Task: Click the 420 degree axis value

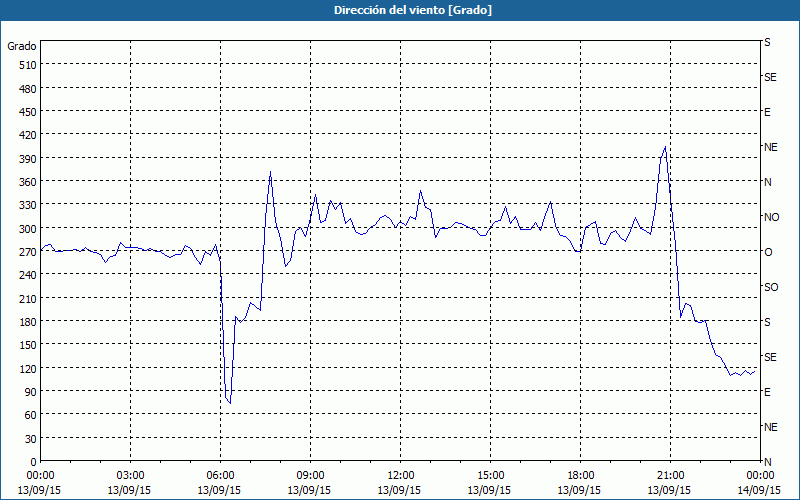Action: (x=29, y=135)
